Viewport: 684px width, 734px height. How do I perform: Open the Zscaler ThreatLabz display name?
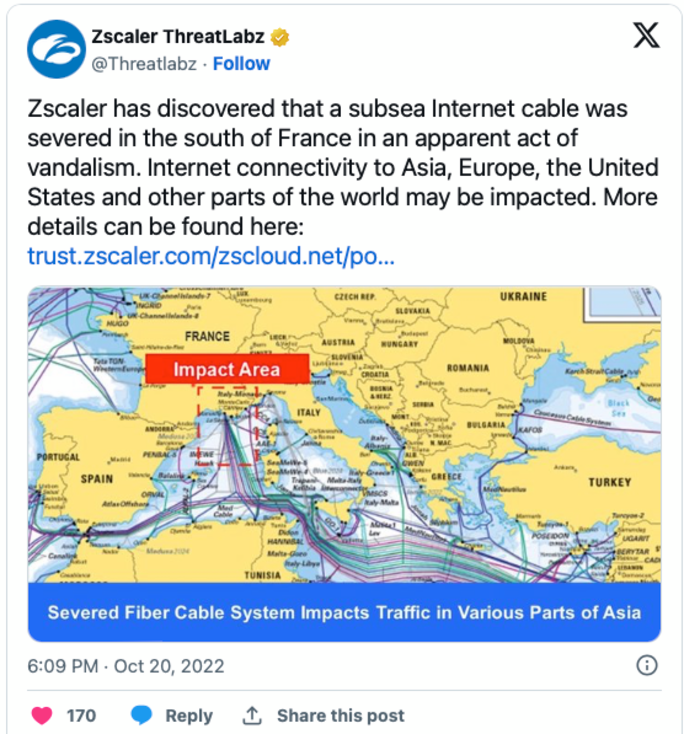click(x=177, y=37)
